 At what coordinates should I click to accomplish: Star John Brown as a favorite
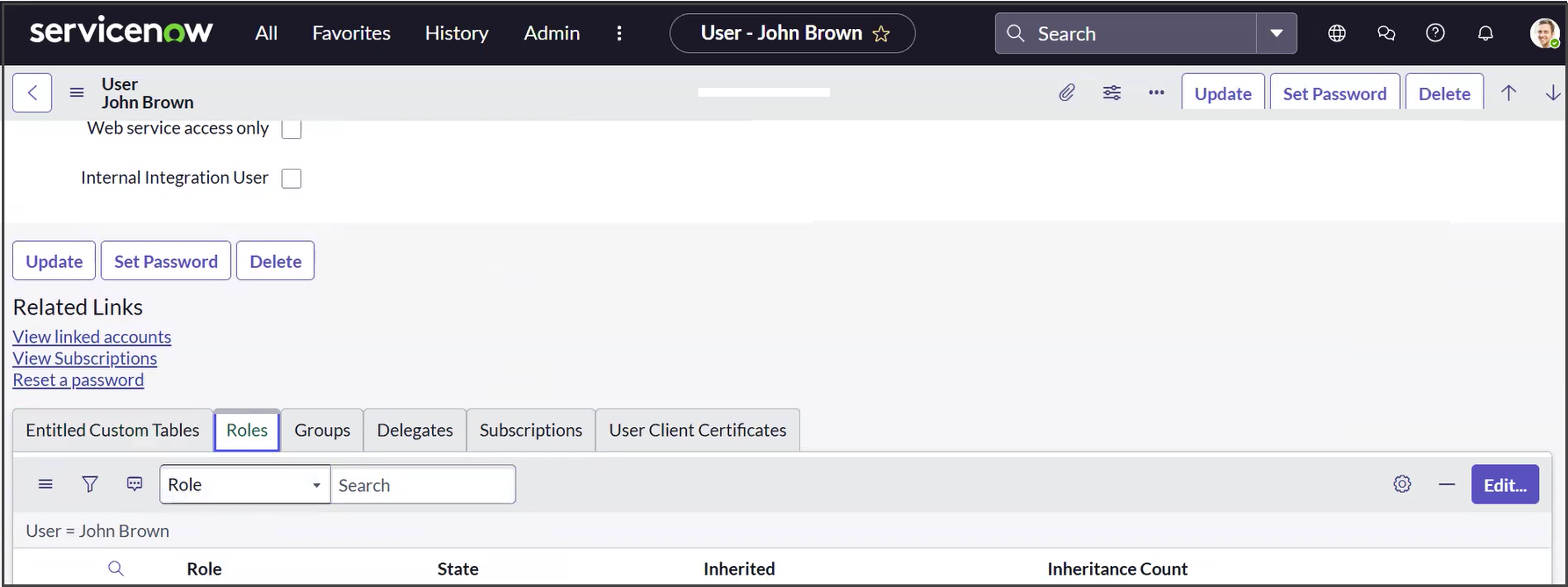pos(881,34)
